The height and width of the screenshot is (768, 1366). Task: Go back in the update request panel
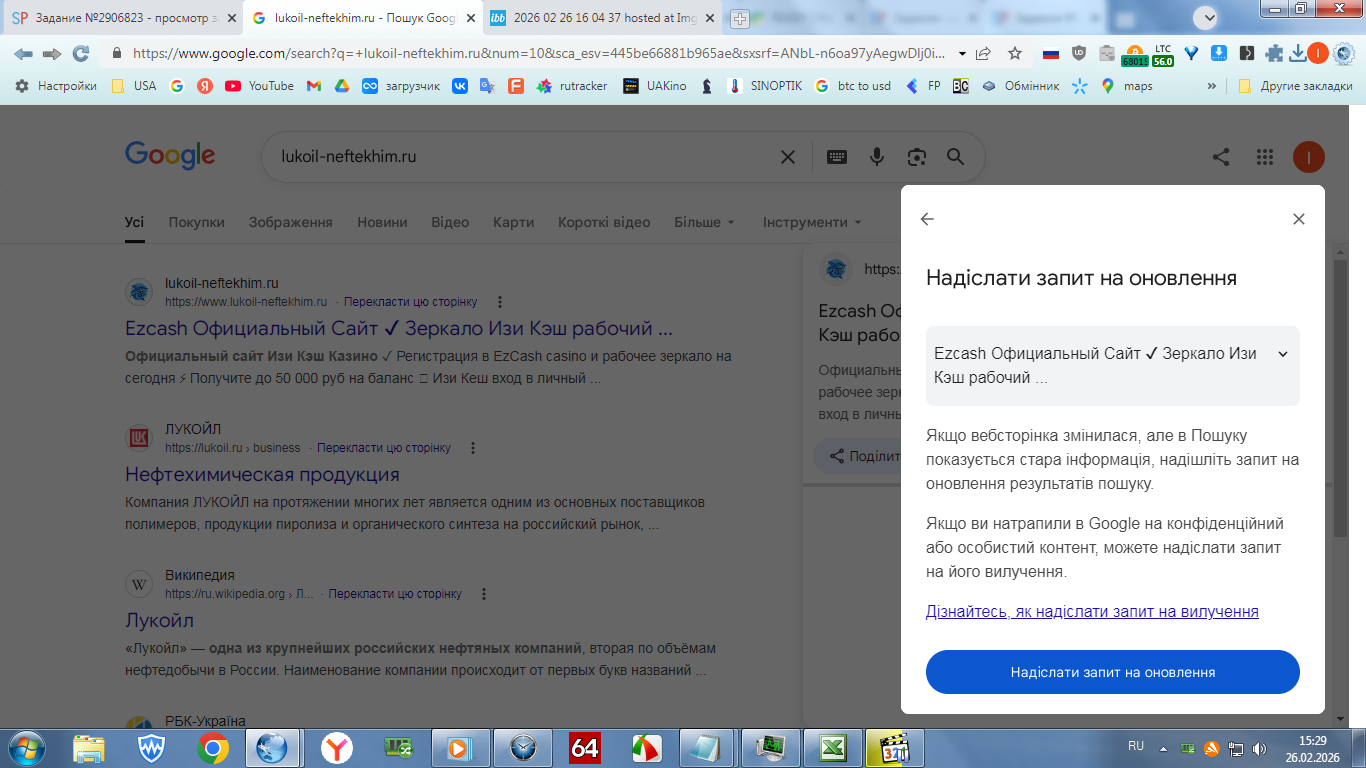point(927,219)
